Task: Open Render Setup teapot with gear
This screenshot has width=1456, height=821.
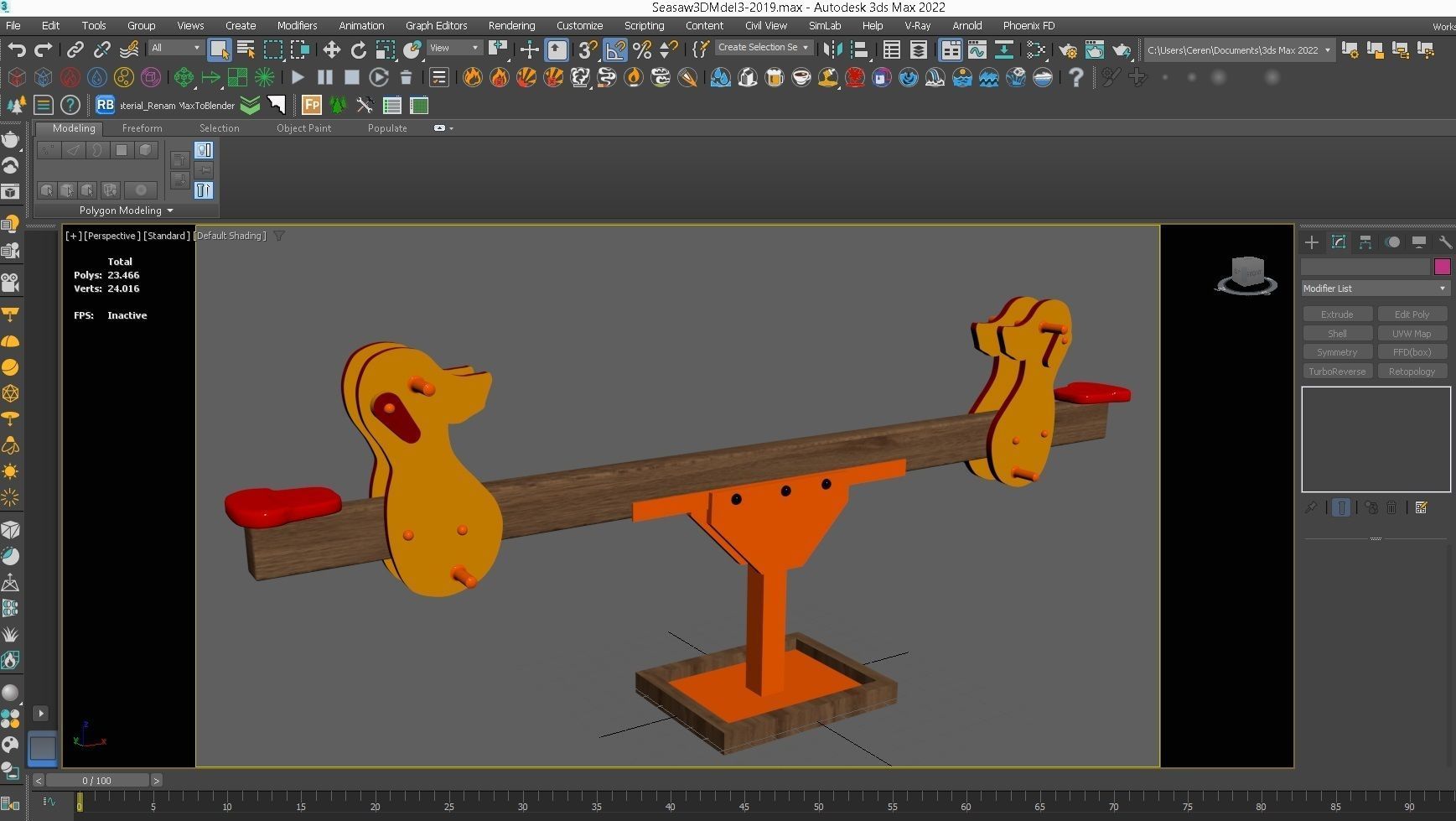Action: pyautogui.click(x=1068, y=49)
